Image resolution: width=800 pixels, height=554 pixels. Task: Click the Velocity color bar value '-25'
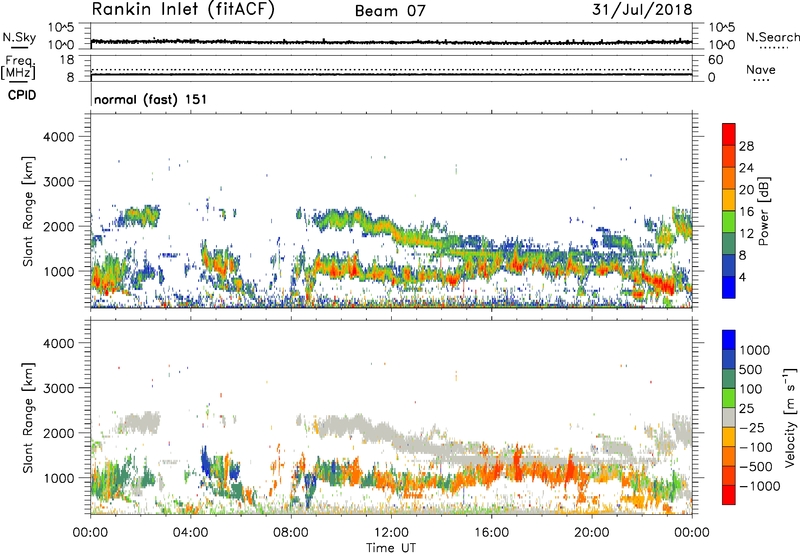pyautogui.click(x=752, y=427)
